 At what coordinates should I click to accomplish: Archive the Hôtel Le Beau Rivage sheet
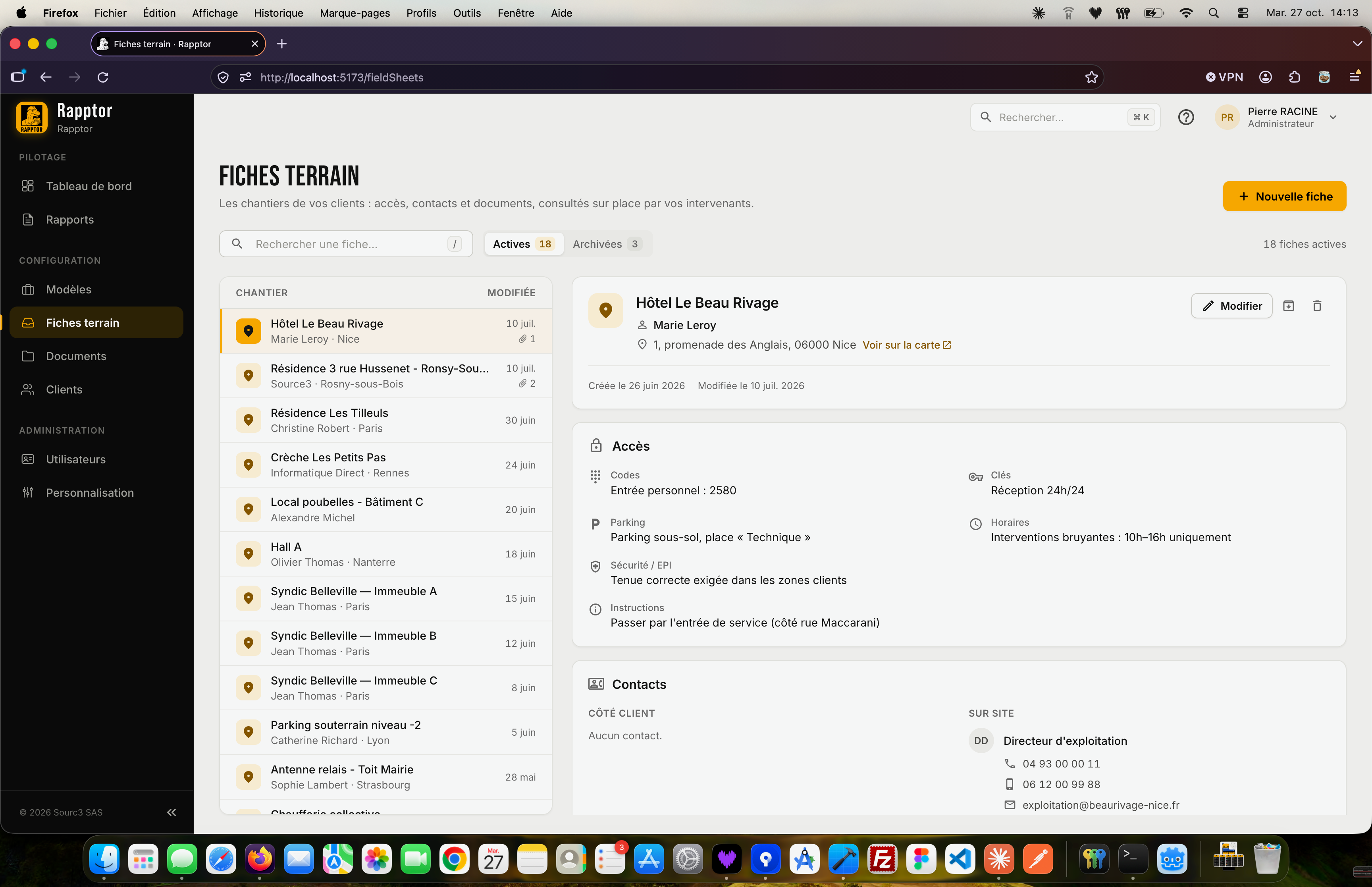[1289, 306]
